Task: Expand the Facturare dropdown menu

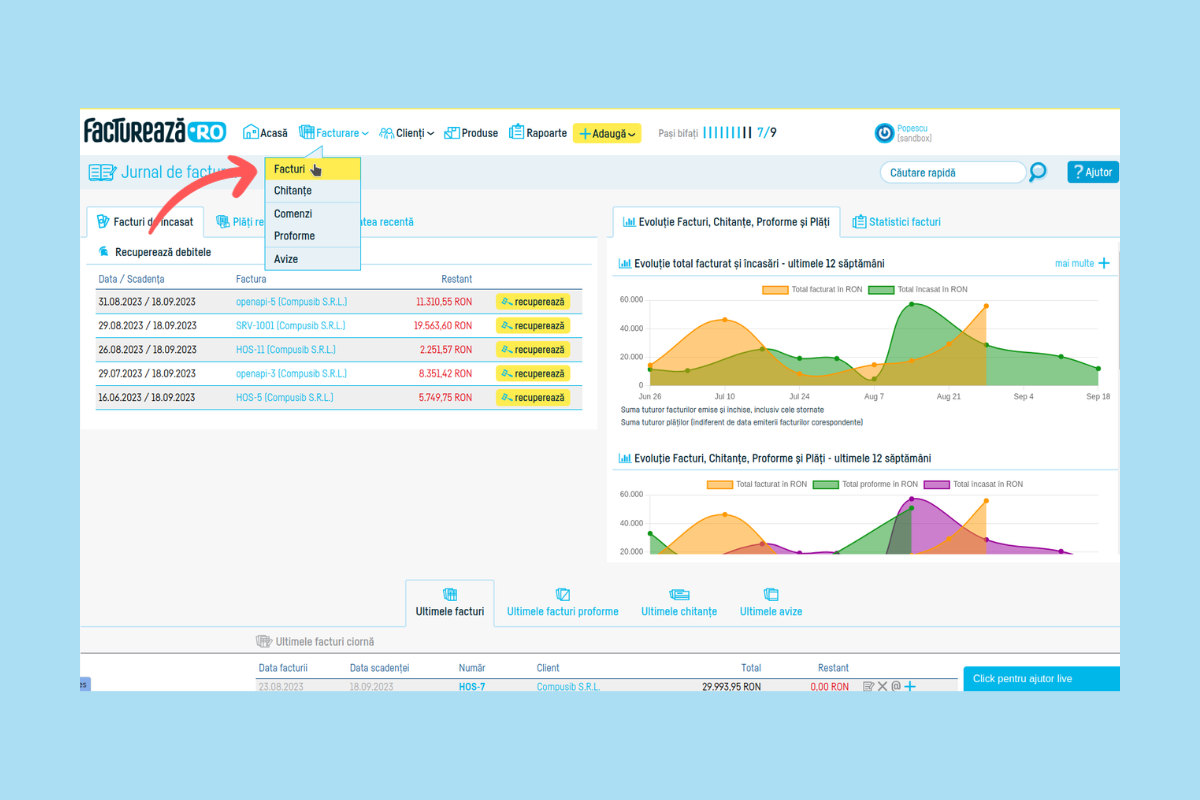Action: [334, 133]
